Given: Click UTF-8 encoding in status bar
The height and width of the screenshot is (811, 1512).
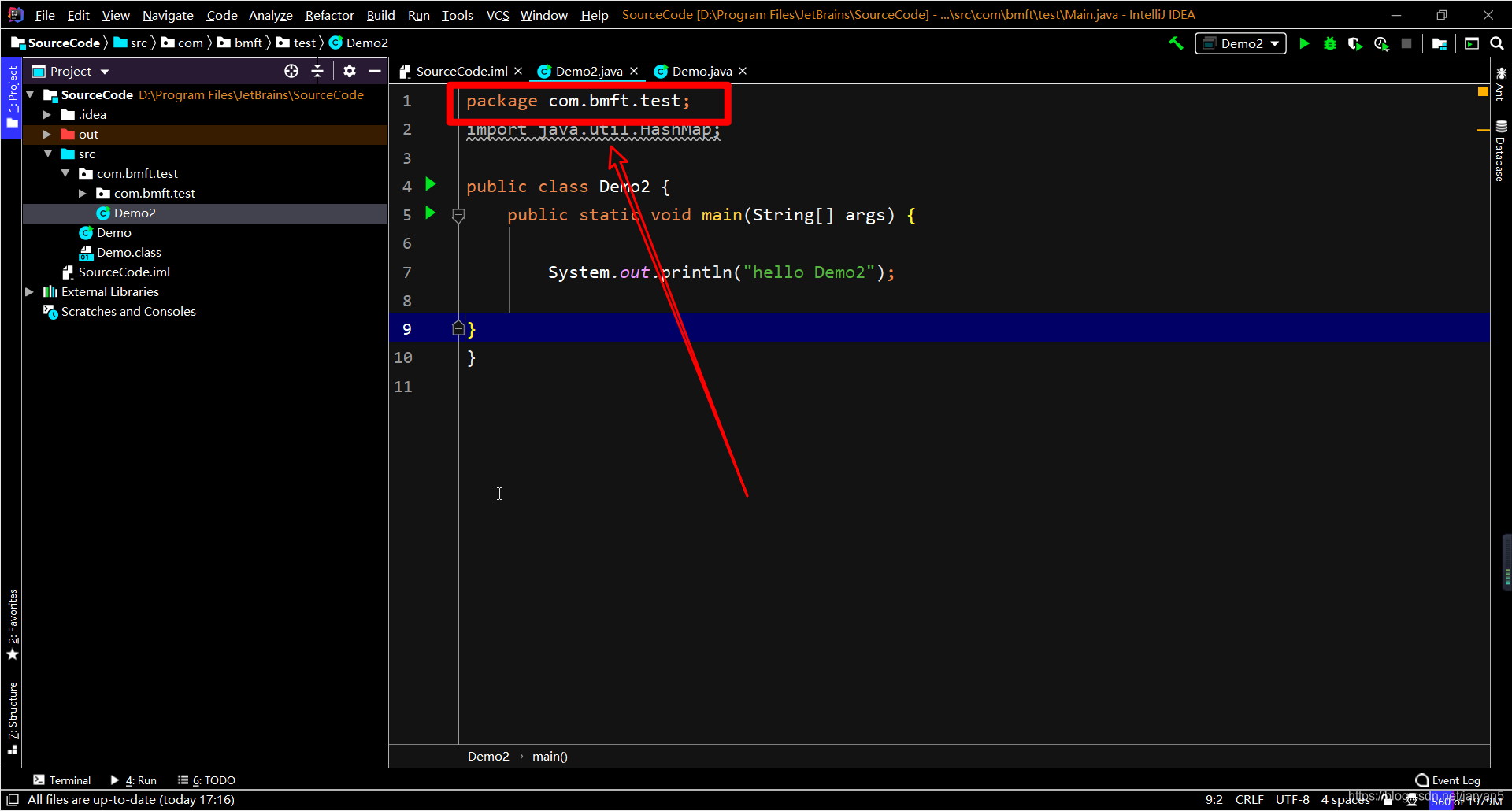Looking at the screenshot, I should (1292, 800).
